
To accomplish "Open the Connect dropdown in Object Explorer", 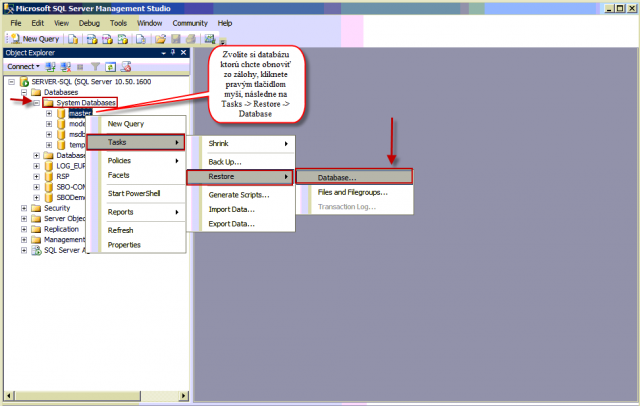I will (x=23, y=66).
